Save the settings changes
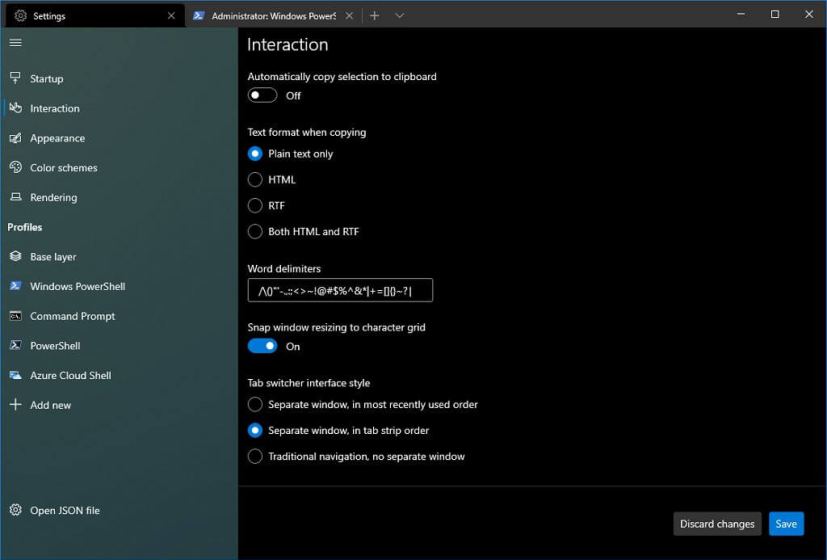 (x=786, y=524)
